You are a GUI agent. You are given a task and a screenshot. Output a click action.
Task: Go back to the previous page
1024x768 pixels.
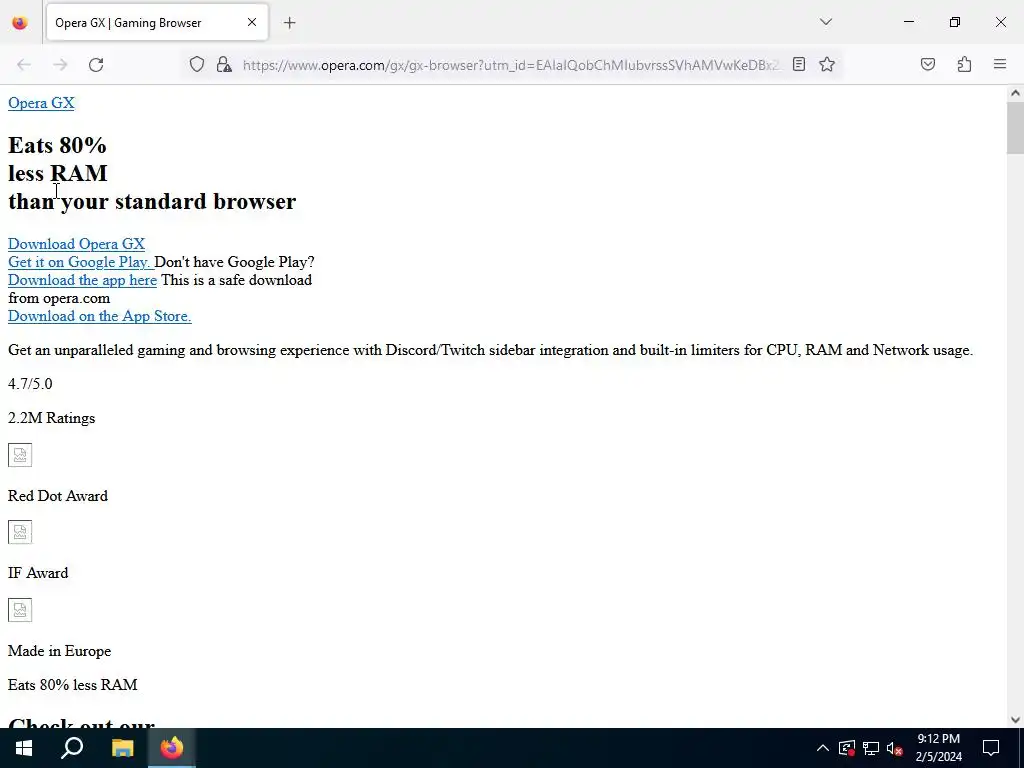24,65
